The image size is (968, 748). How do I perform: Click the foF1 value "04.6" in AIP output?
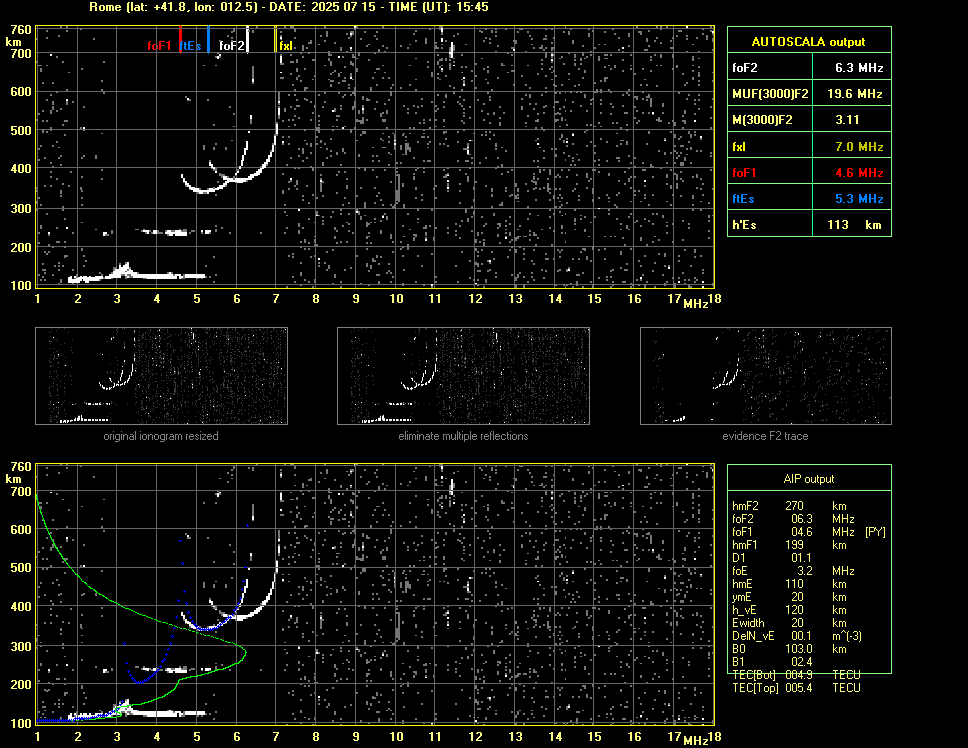click(801, 532)
